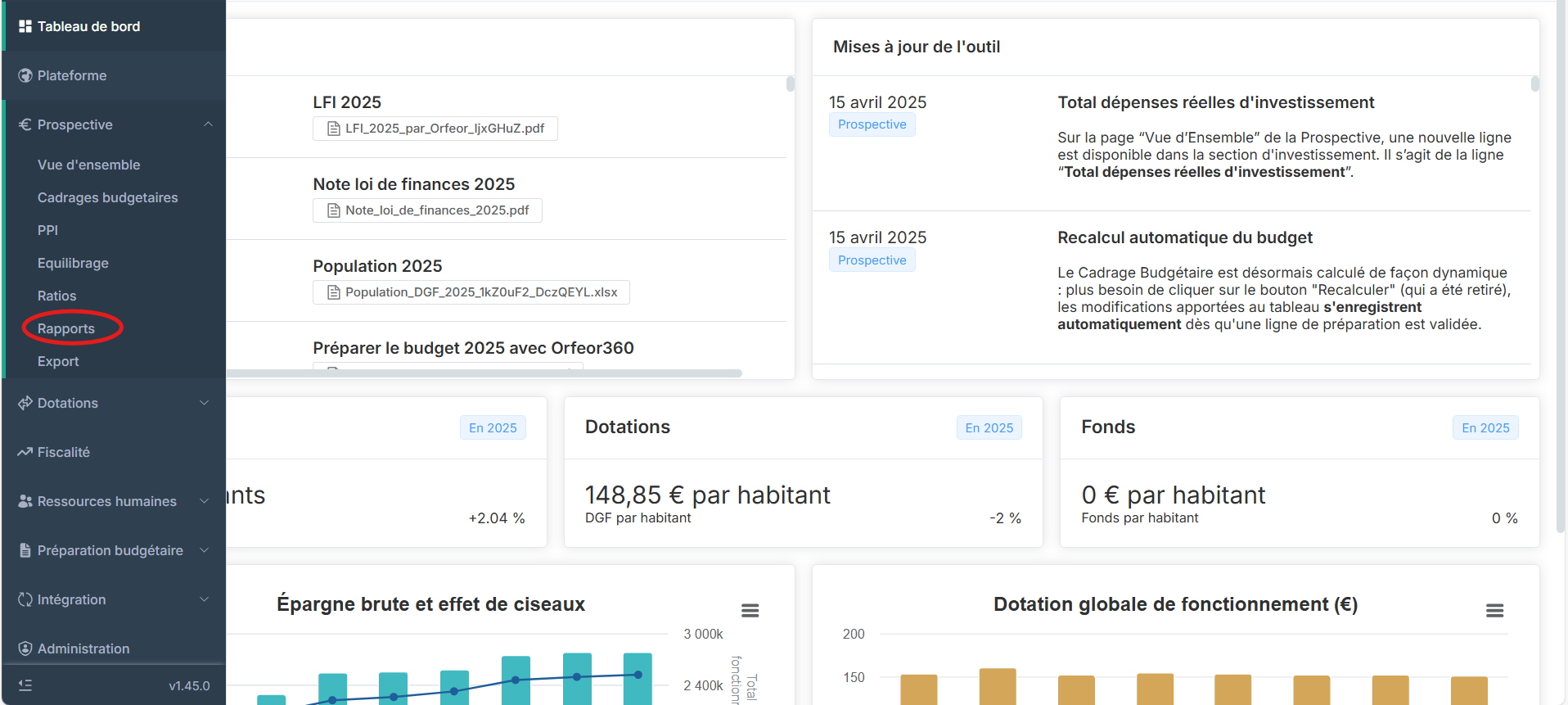Click the Plateforme globe icon
1568x705 pixels.
coord(25,75)
